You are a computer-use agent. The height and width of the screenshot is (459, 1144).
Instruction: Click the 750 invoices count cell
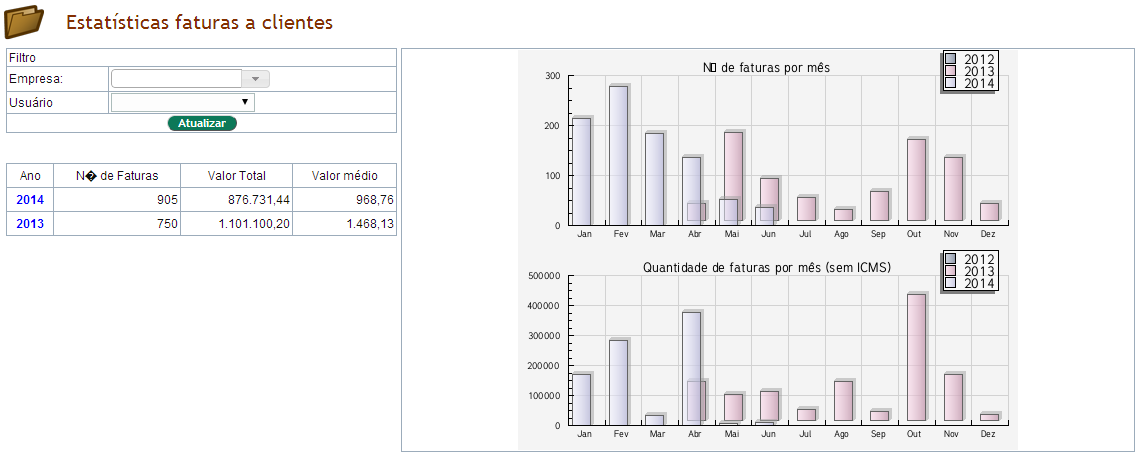117,223
